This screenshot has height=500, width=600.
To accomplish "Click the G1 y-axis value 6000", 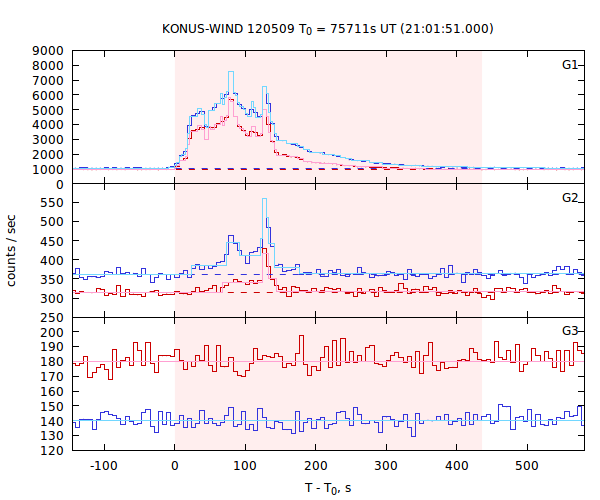I will [x=47, y=96].
